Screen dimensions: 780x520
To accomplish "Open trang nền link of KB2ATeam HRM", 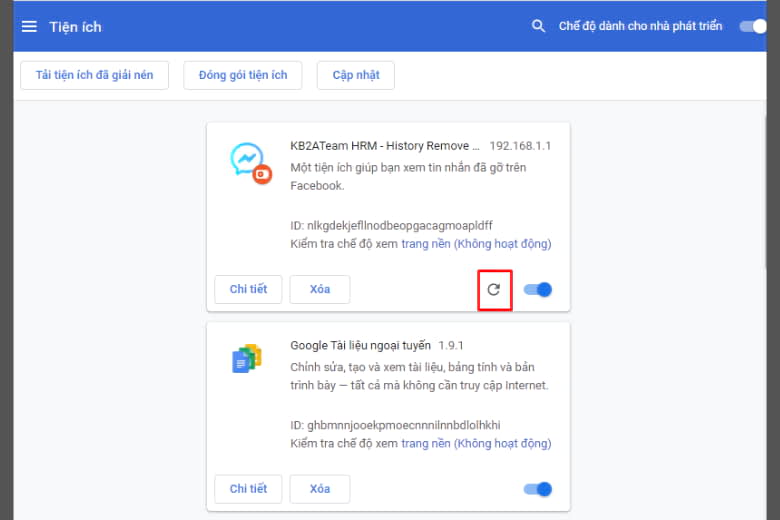I will (476, 244).
